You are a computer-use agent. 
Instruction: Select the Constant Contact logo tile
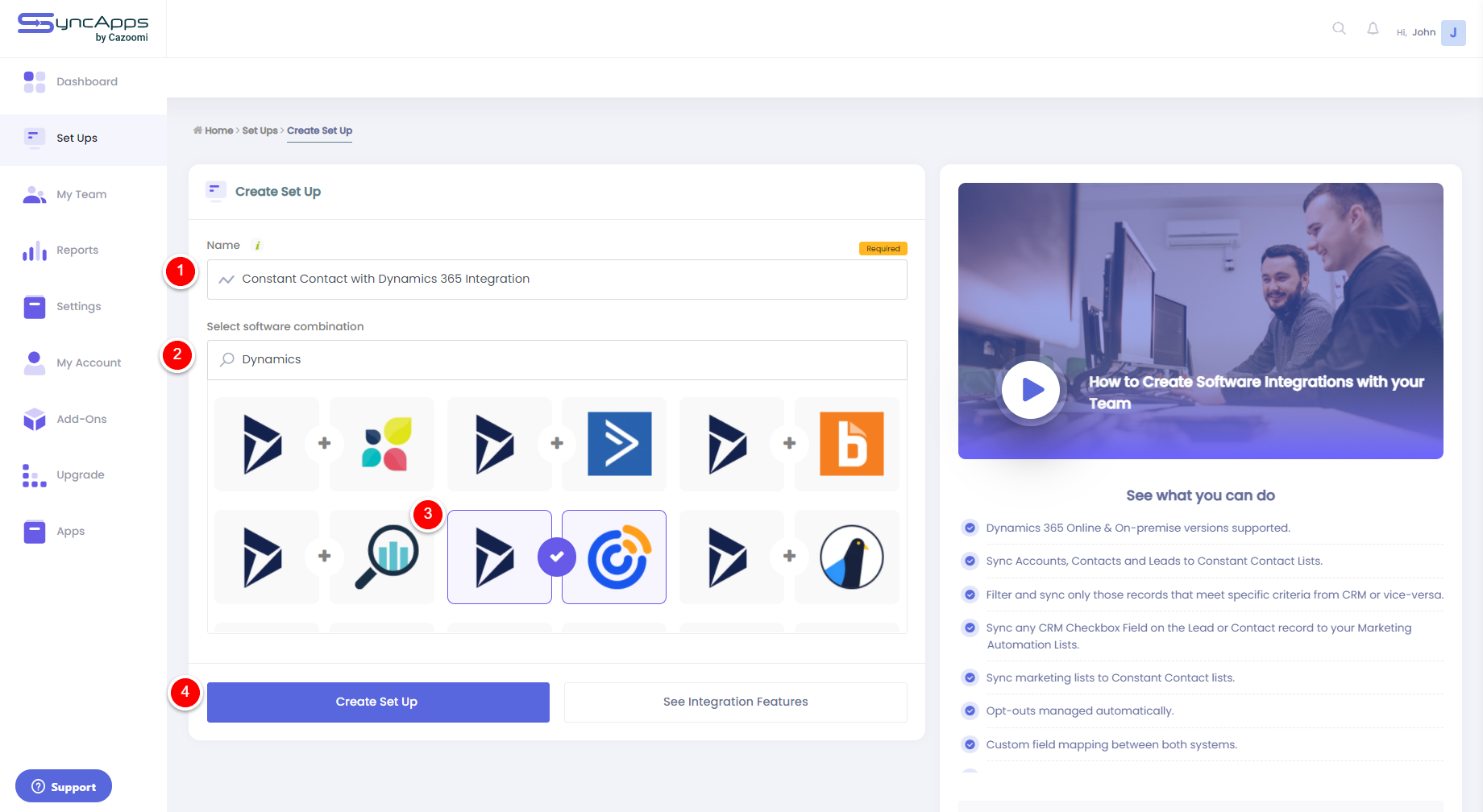614,557
